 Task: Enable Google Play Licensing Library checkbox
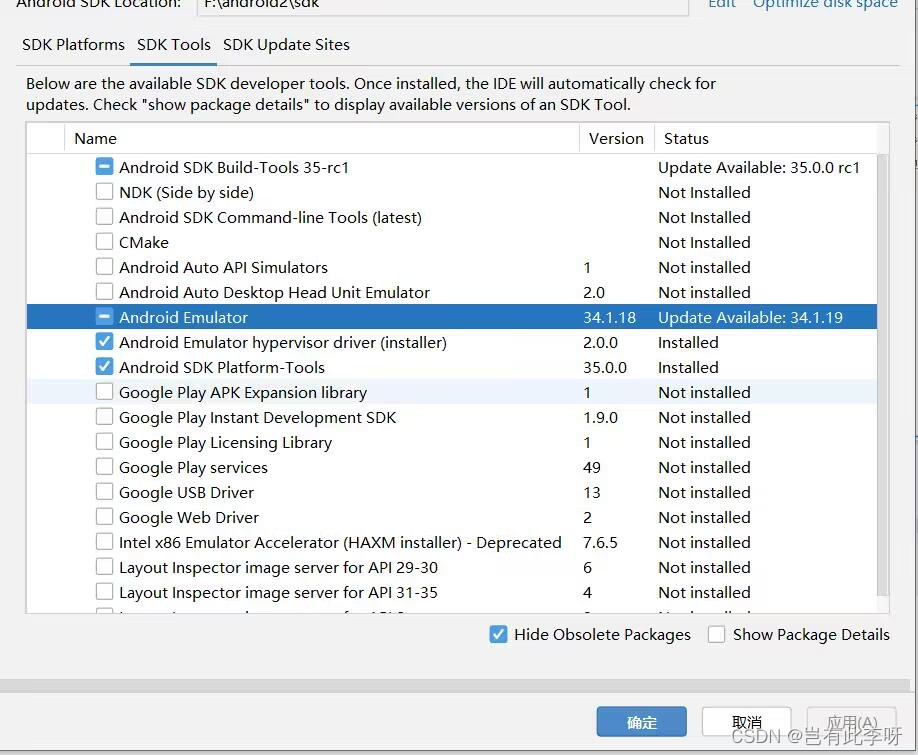104,442
